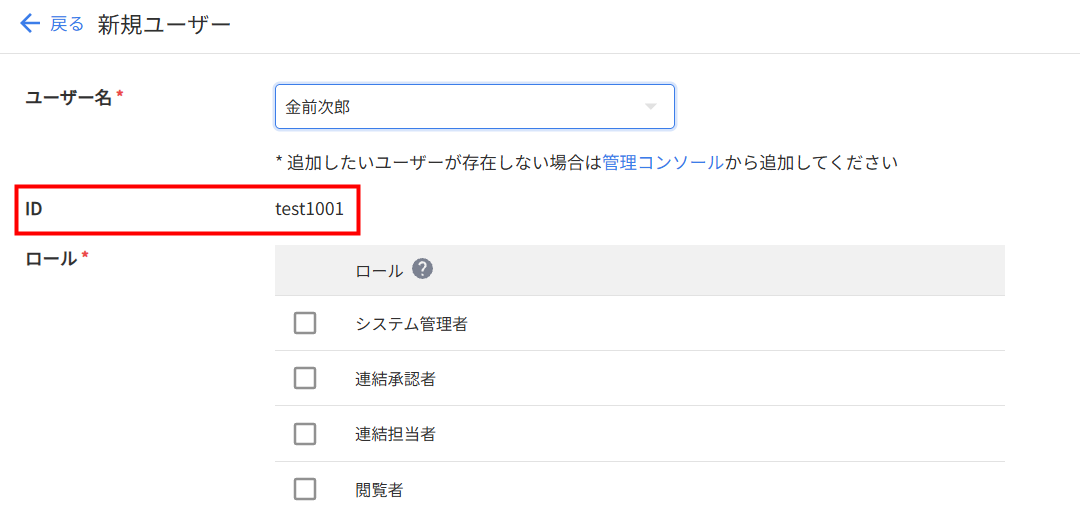The image size is (1080, 512).
Task: Click the ID field label
Action: pyautogui.click(x=33, y=209)
